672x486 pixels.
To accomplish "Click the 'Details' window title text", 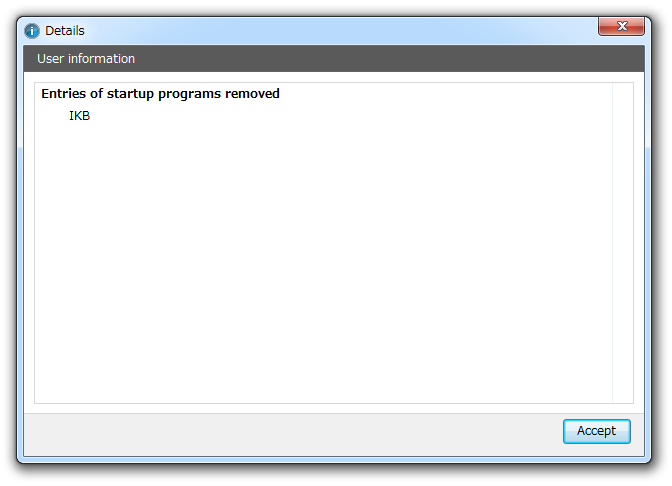I will coord(65,31).
